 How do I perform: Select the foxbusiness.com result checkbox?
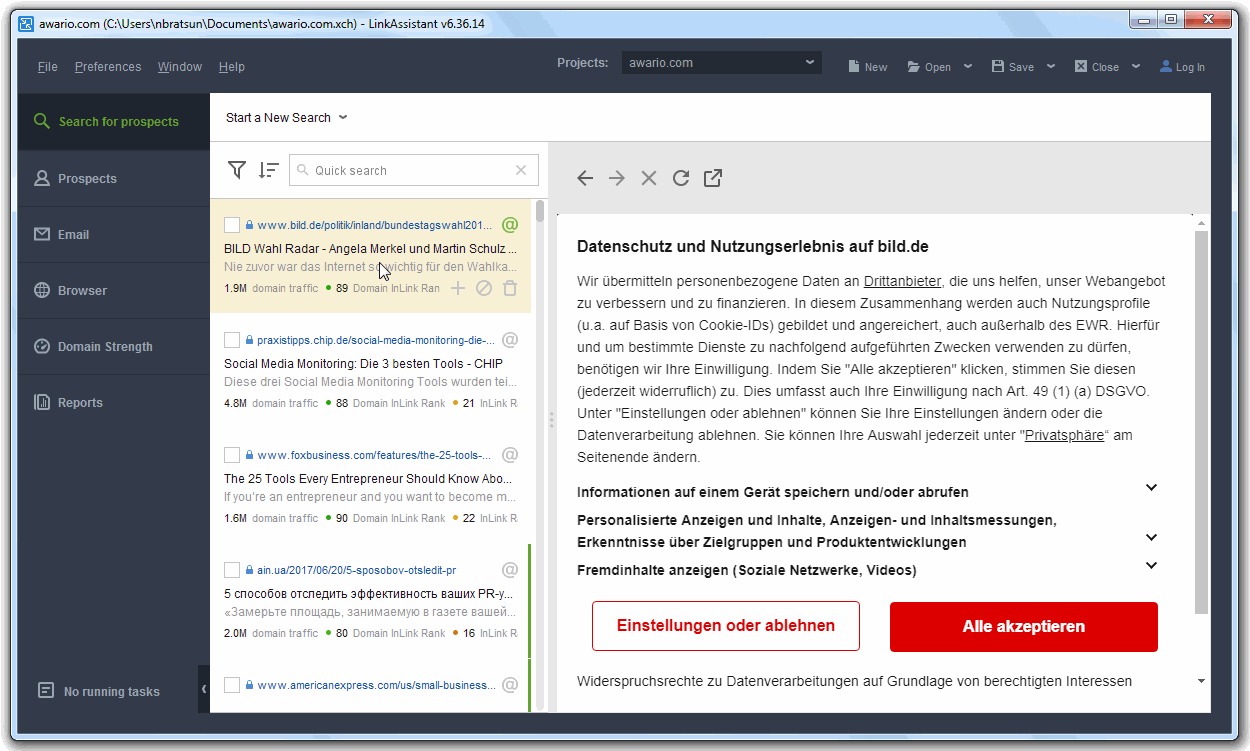(232, 455)
